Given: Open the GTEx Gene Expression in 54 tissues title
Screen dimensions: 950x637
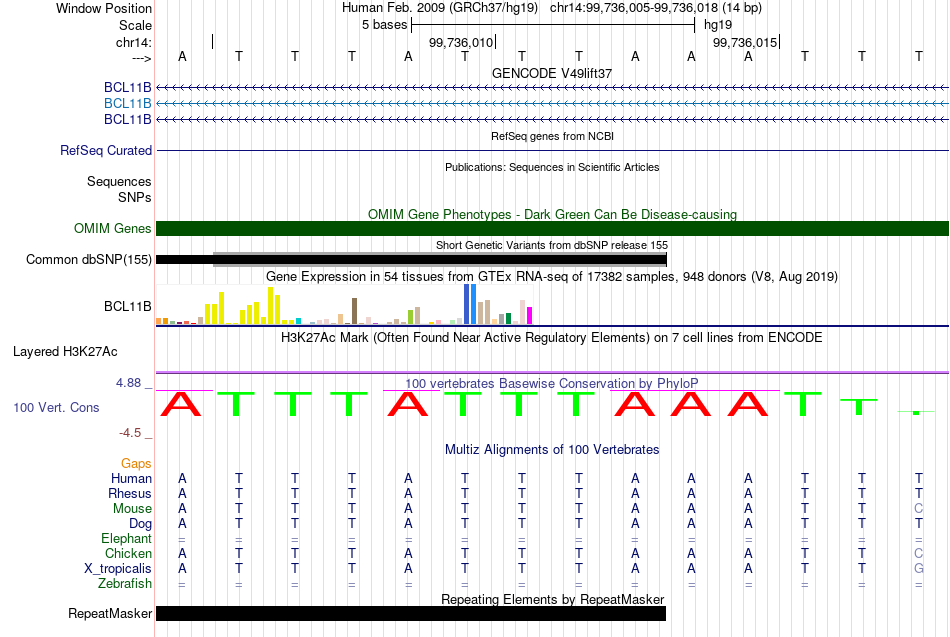Looking at the screenshot, I should click(552, 277).
